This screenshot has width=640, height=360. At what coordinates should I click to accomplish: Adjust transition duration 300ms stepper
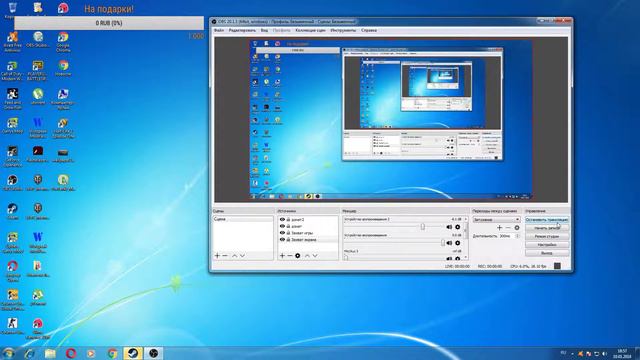coord(518,236)
